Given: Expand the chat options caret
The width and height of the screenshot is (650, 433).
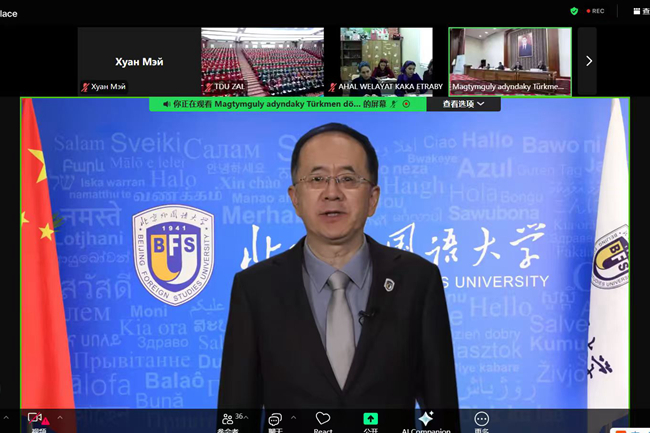Looking at the screenshot, I should pyautogui.click(x=294, y=418).
